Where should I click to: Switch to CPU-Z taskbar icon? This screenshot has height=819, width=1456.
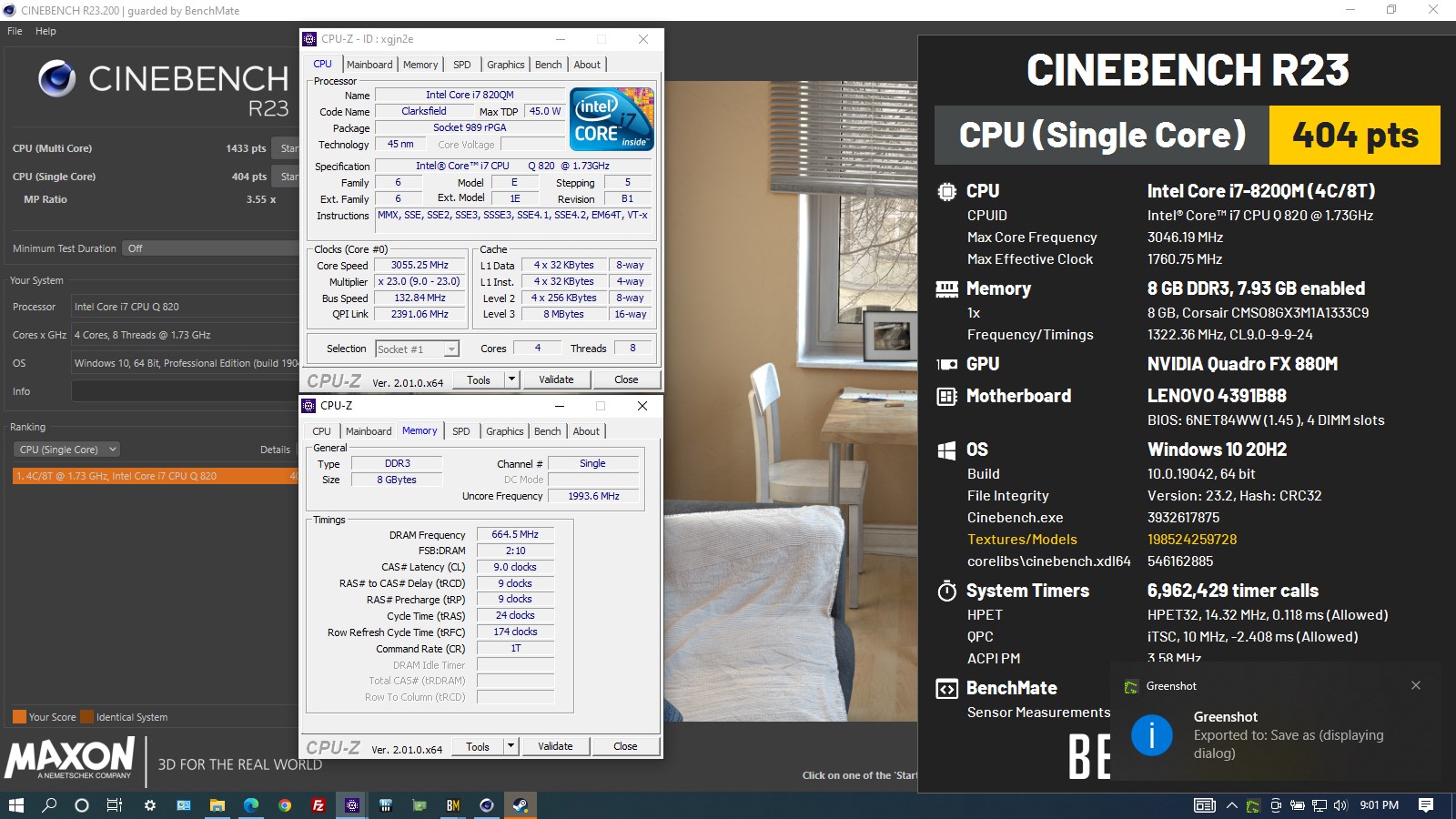352,805
